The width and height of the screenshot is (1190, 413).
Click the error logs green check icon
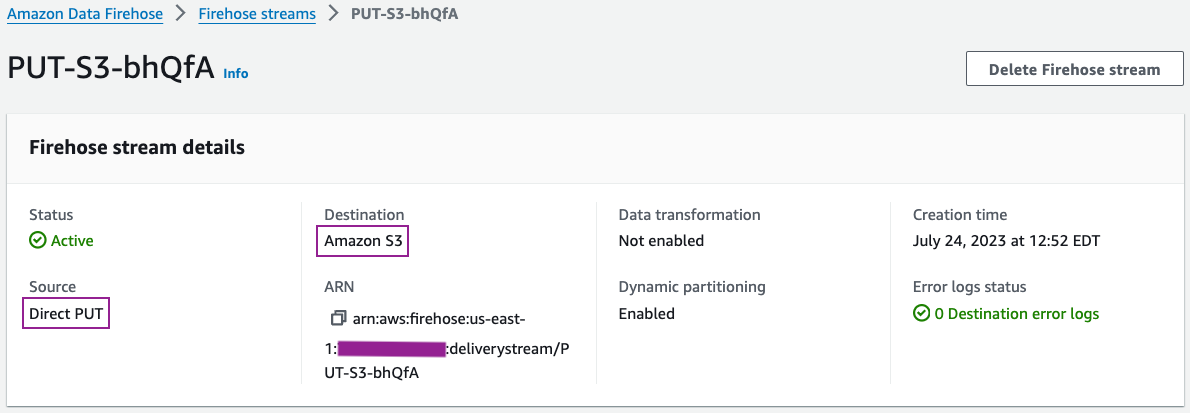point(922,314)
